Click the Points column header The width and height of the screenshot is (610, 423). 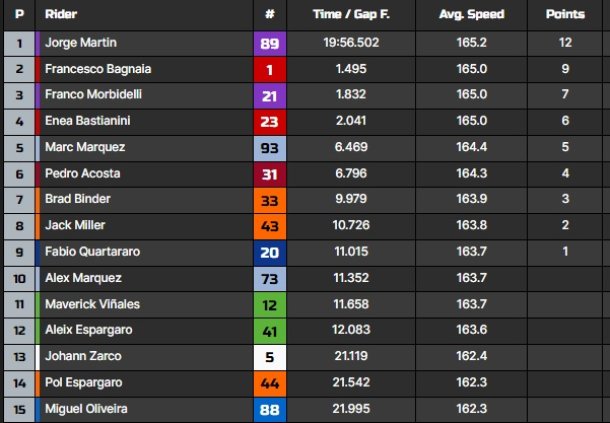pyautogui.click(x=565, y=14)
